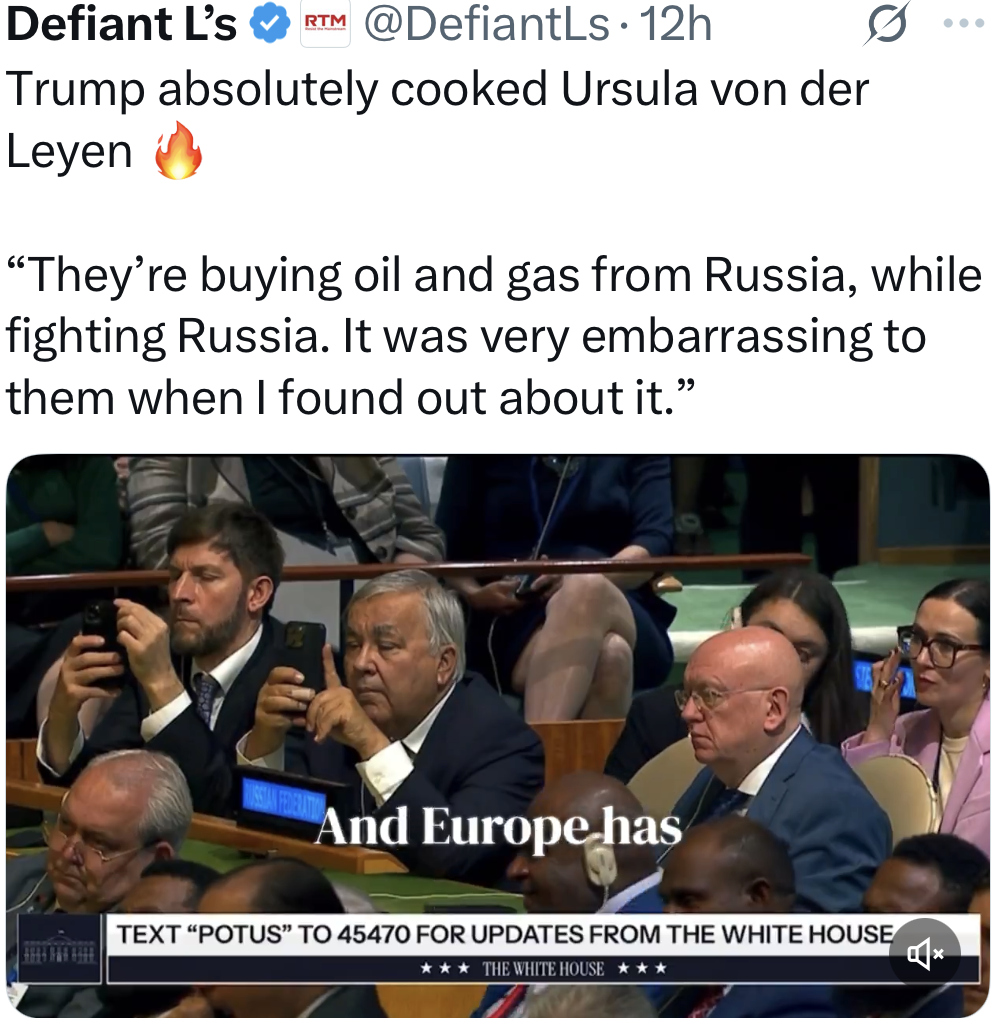This screenshot has width=995, height=1018.
Task: Open the 12h timestamp permalink
Action: [675, 24]
